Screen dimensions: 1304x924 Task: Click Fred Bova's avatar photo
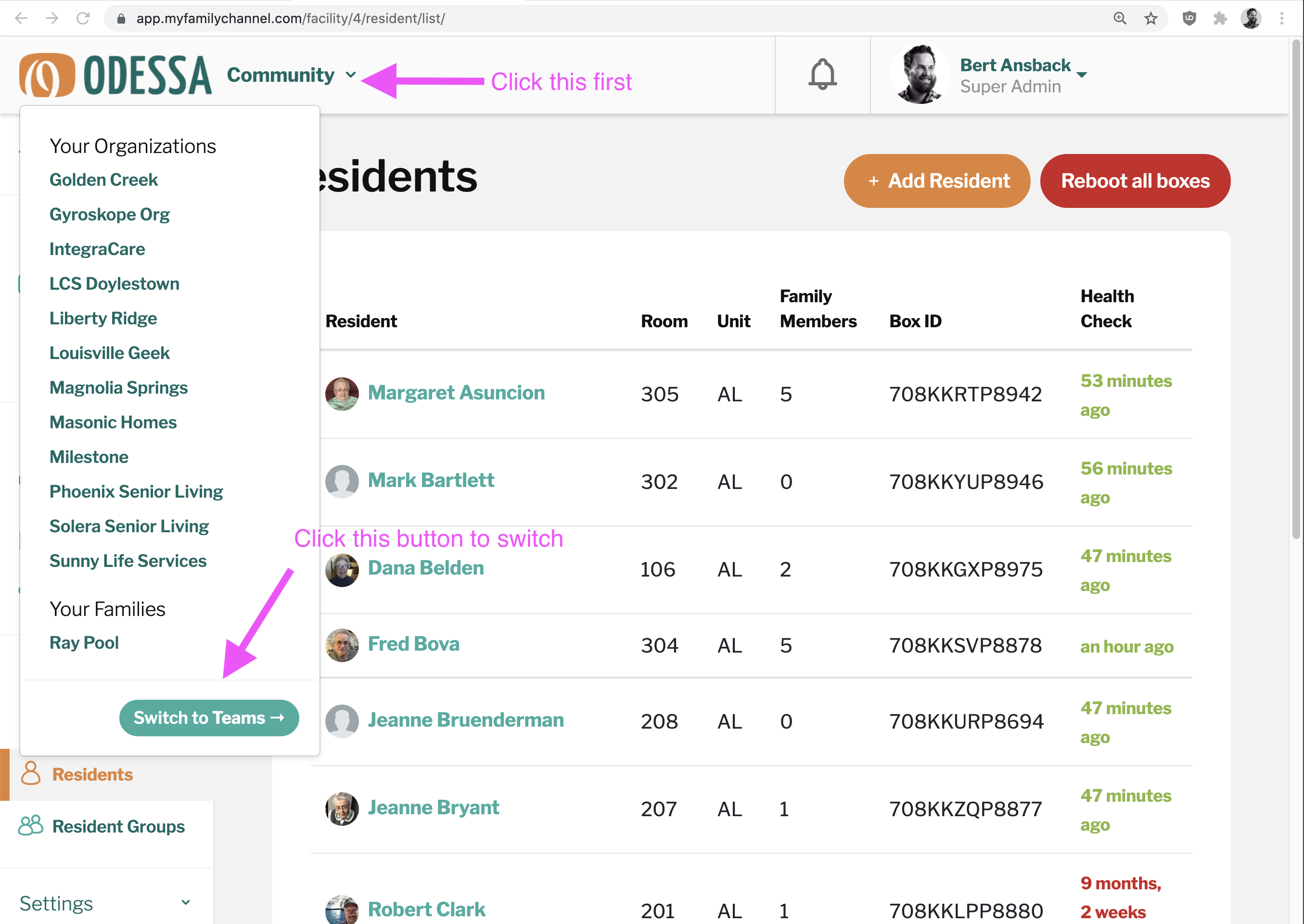(342, 645)
